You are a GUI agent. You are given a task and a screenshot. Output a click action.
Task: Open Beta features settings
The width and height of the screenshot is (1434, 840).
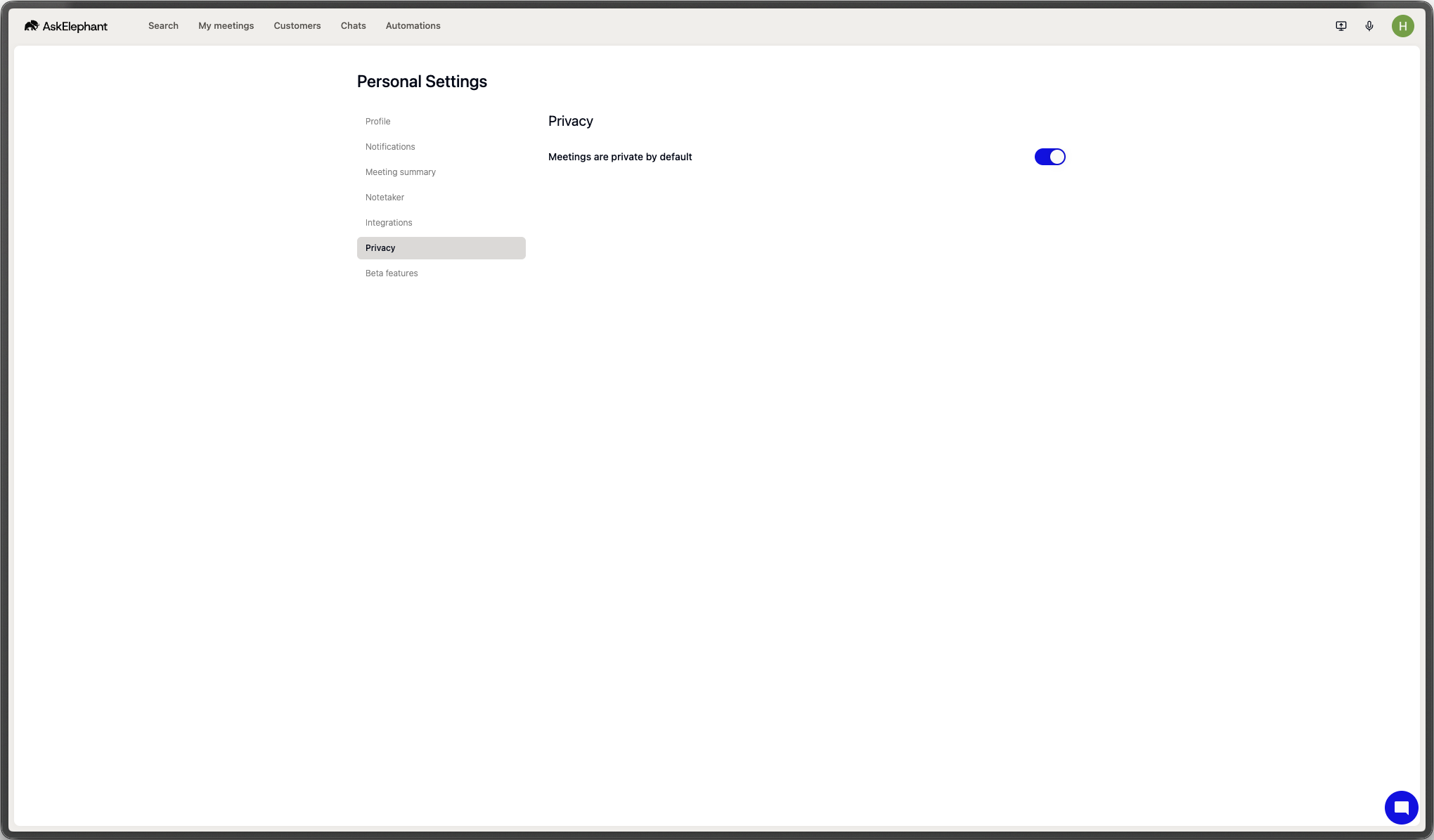click(x=441, y=273)
